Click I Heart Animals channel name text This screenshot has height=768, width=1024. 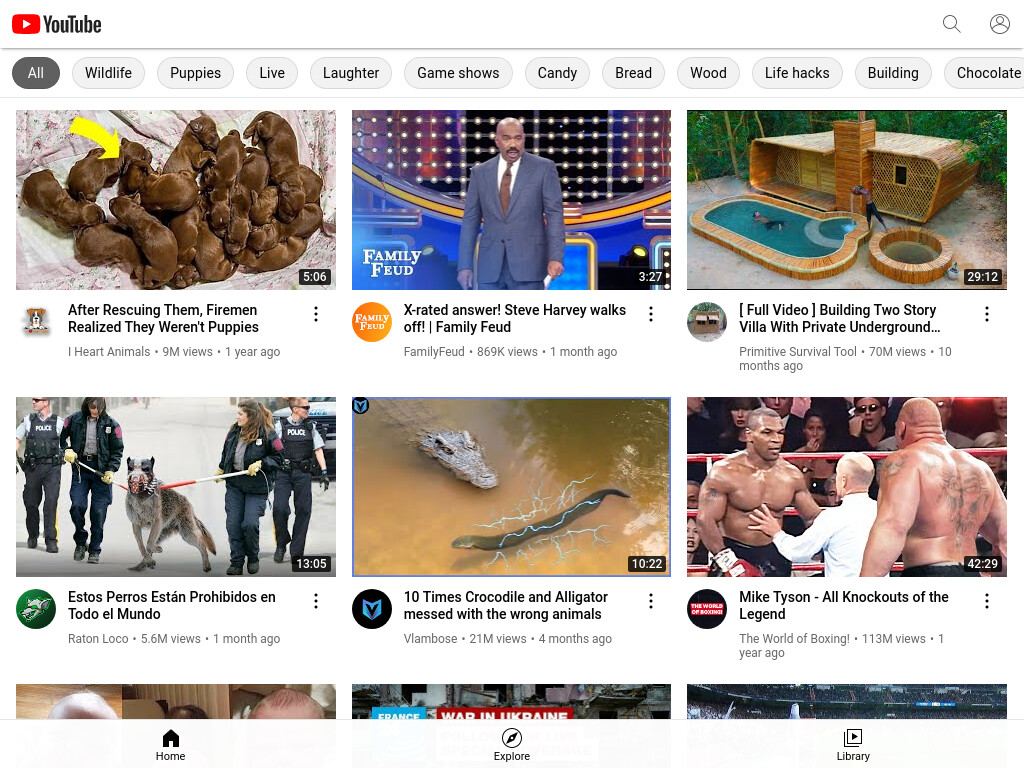pos(109,351)
